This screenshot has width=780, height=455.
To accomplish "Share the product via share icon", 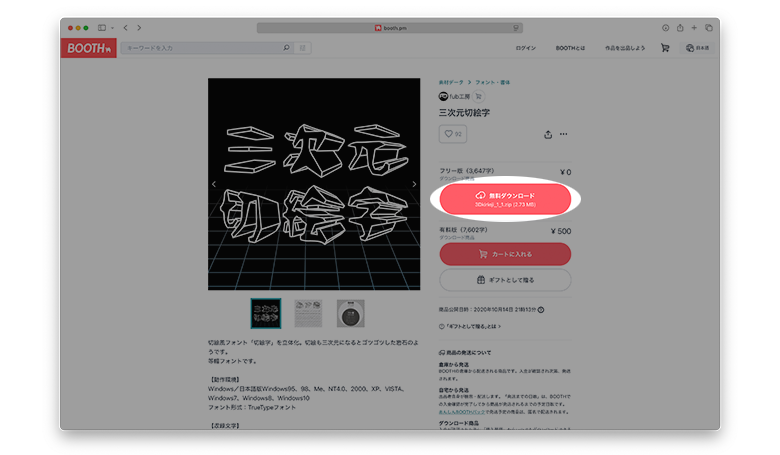I will [548, 134].
